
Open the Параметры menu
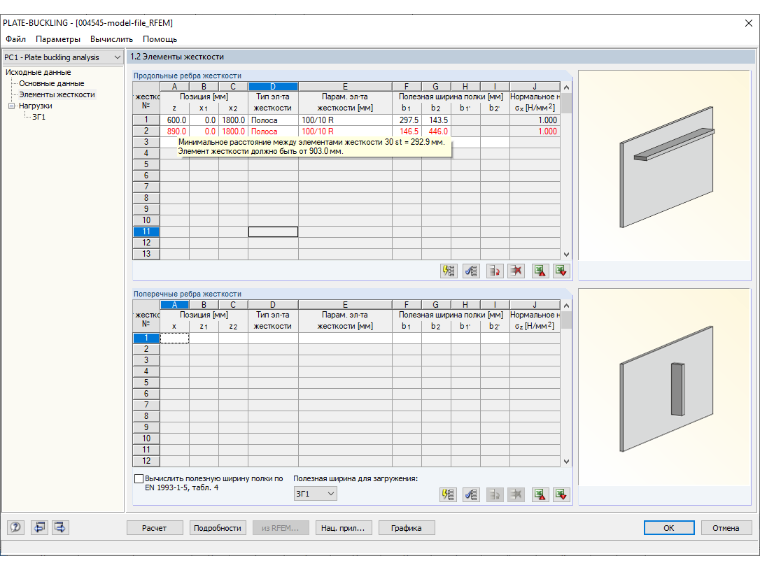(x=58, y=39)
